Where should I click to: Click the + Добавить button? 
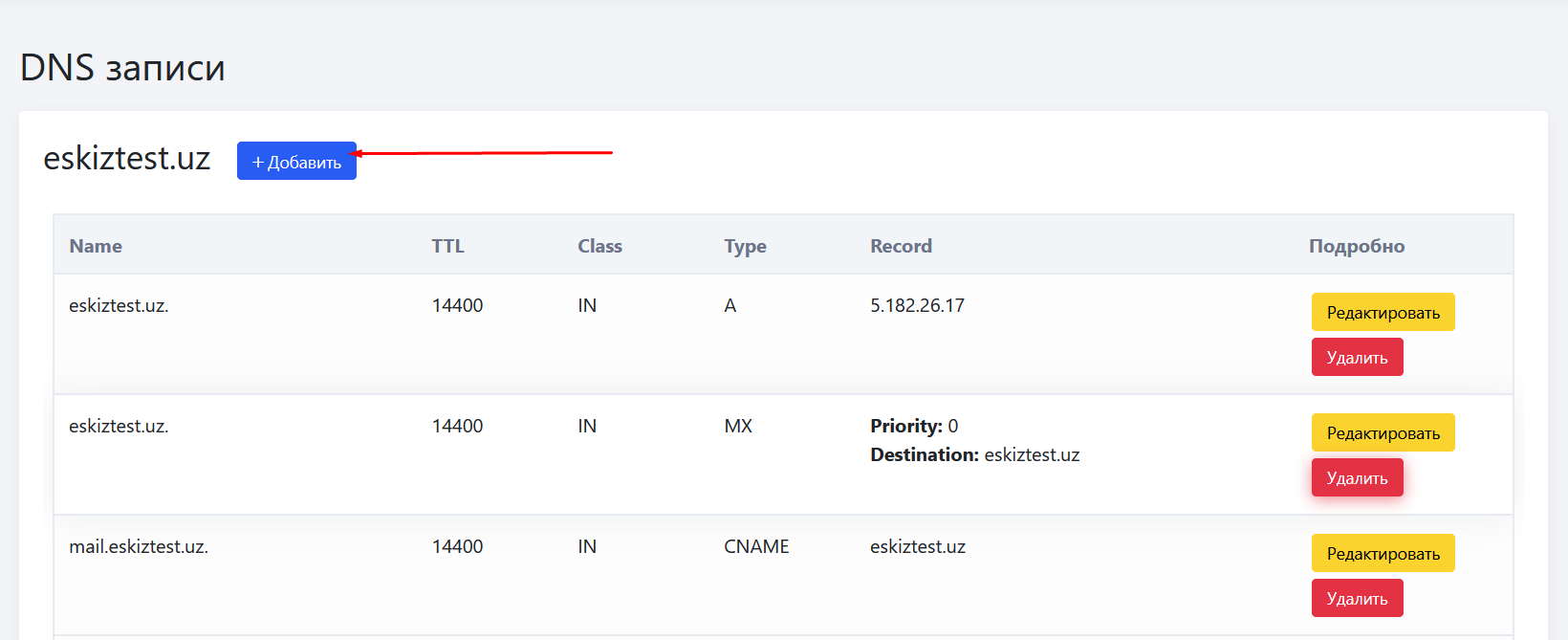coord(296,162)
